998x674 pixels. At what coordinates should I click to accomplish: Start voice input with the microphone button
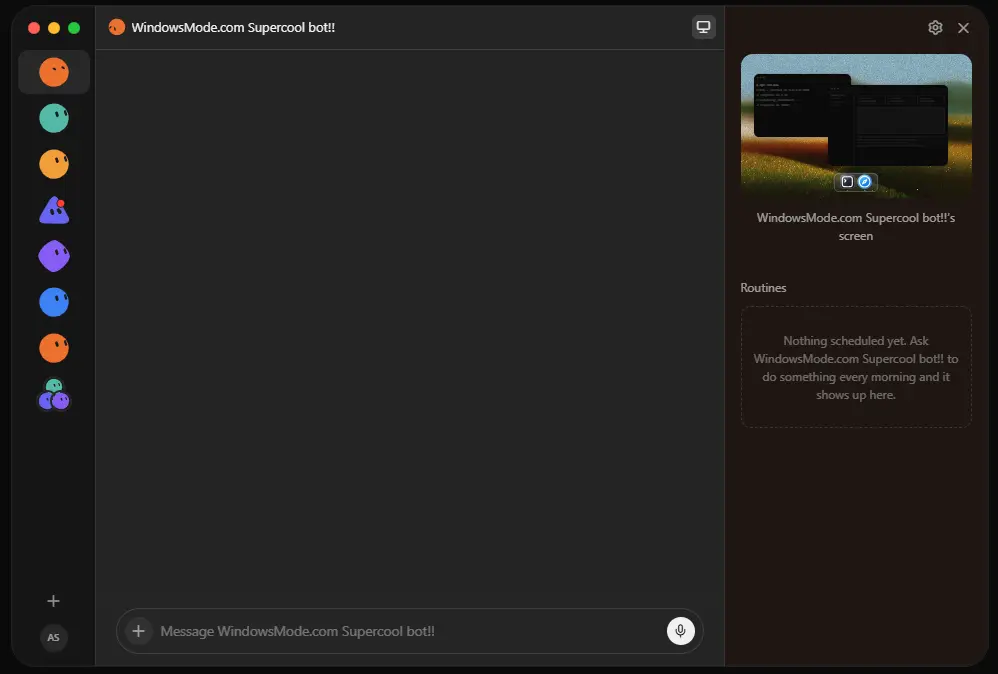click(680, 631)
